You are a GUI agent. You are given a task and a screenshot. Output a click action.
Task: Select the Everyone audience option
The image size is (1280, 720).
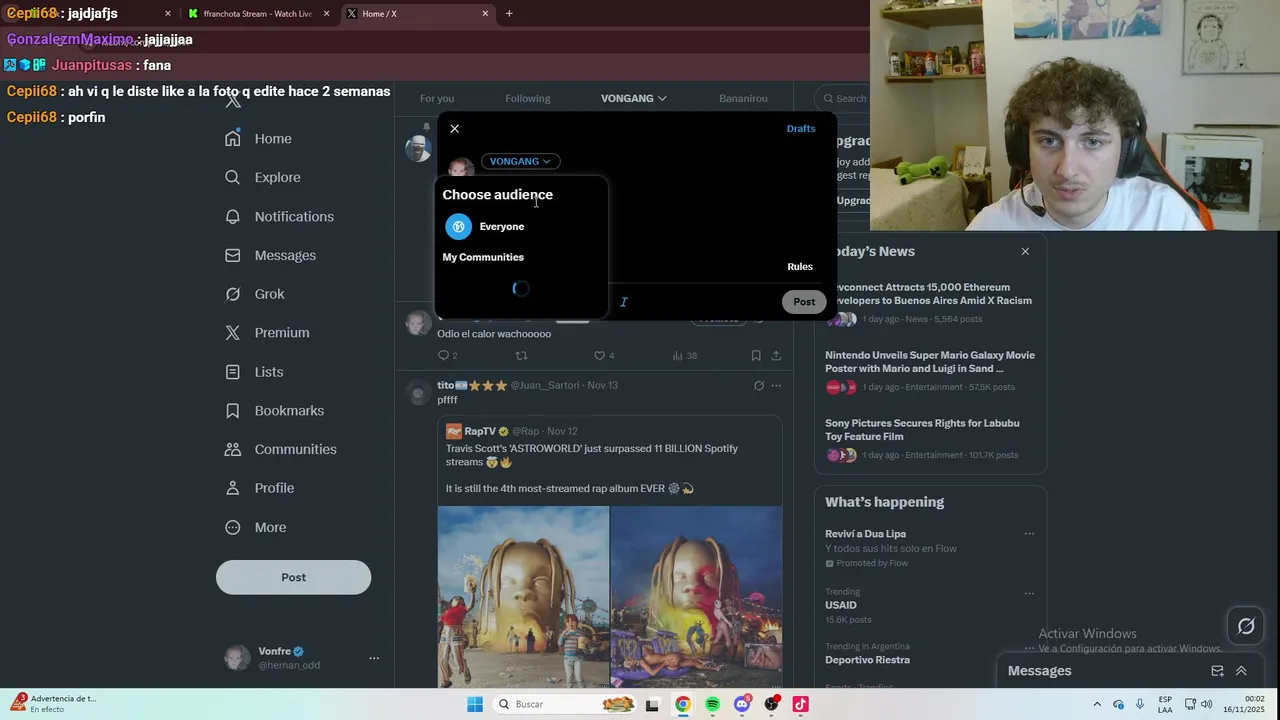click(521, 226)
